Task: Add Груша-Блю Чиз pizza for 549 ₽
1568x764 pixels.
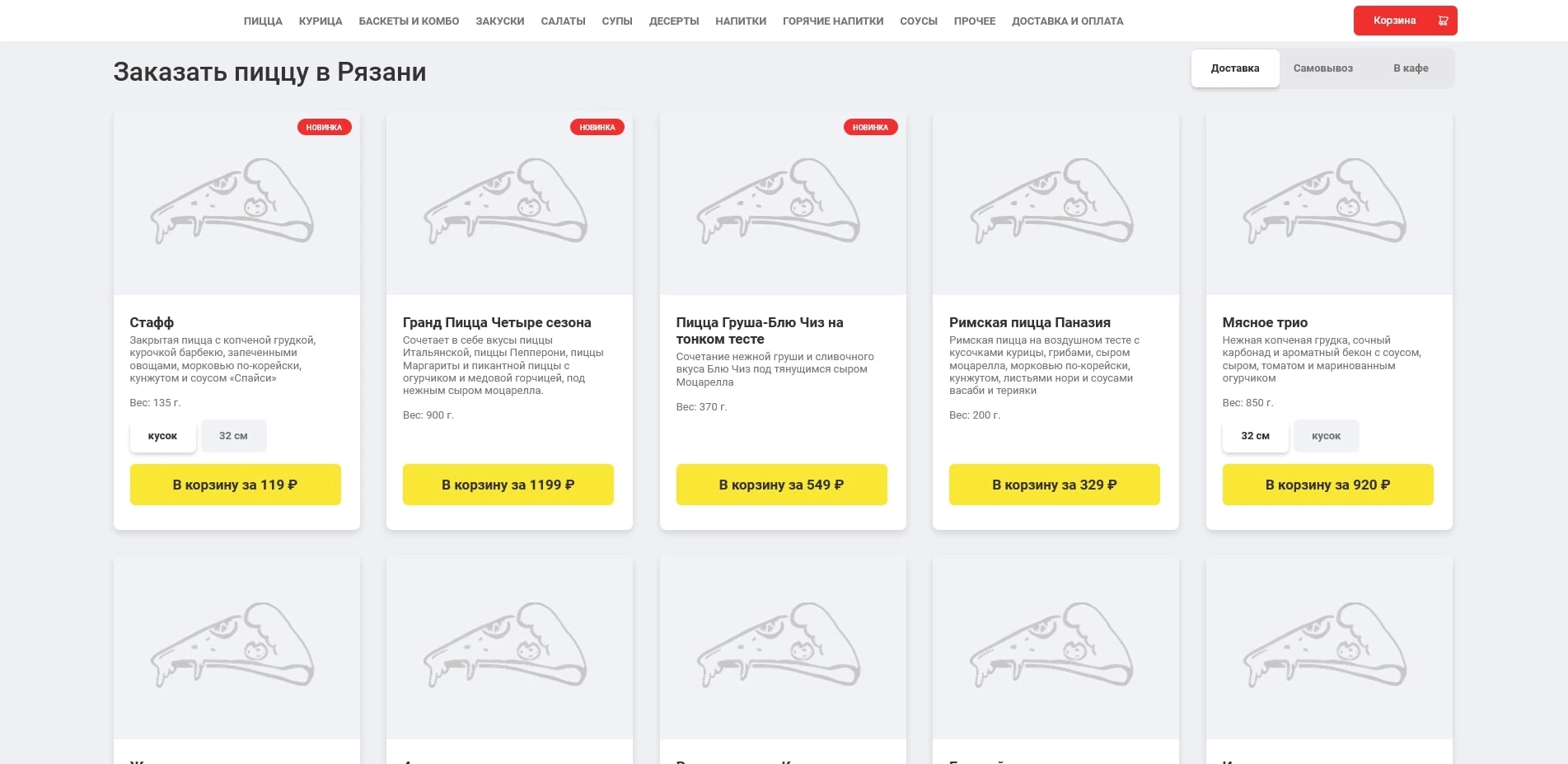Action: tap(781, 485)
